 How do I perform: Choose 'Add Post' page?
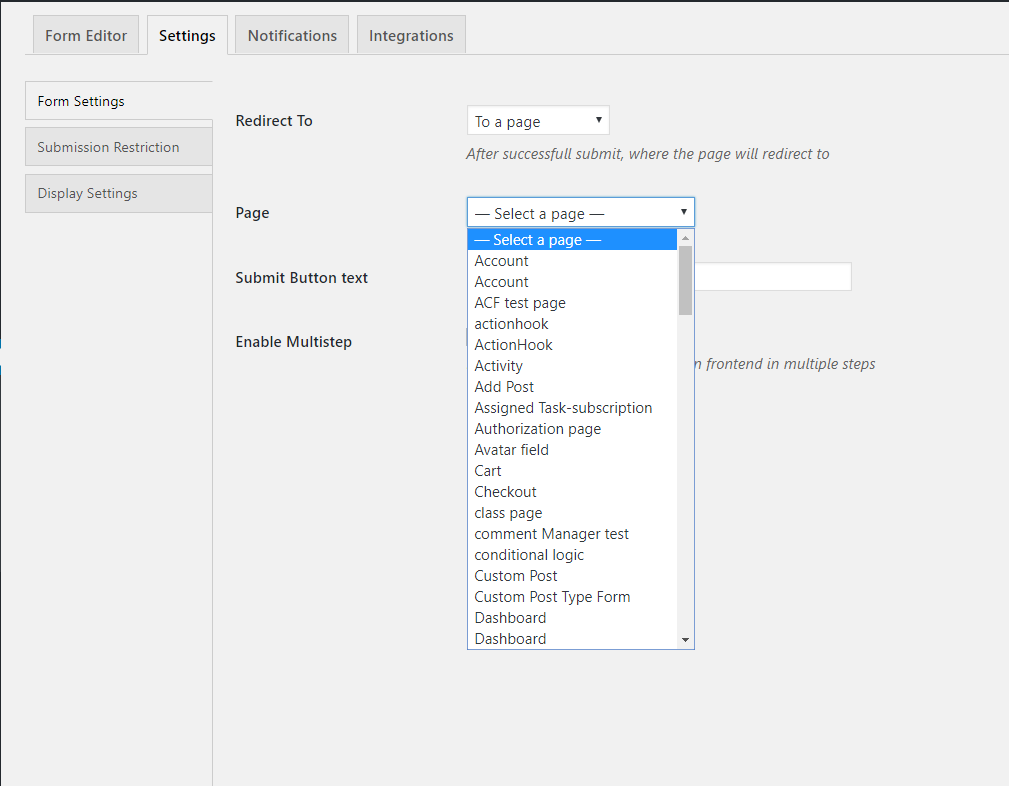(572, 387)
